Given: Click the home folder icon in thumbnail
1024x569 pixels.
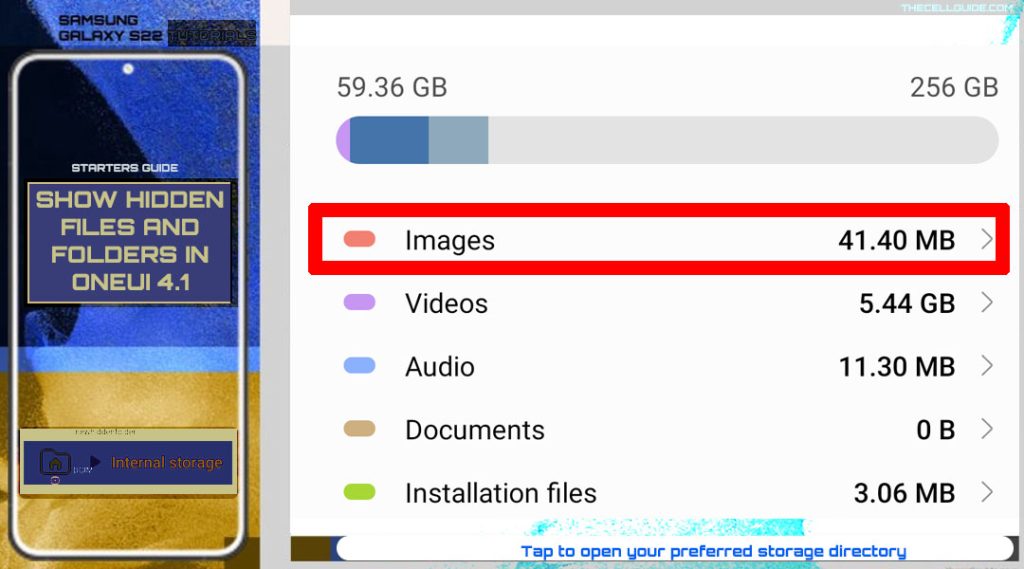Looking at the screenshot, I should 55,463.
